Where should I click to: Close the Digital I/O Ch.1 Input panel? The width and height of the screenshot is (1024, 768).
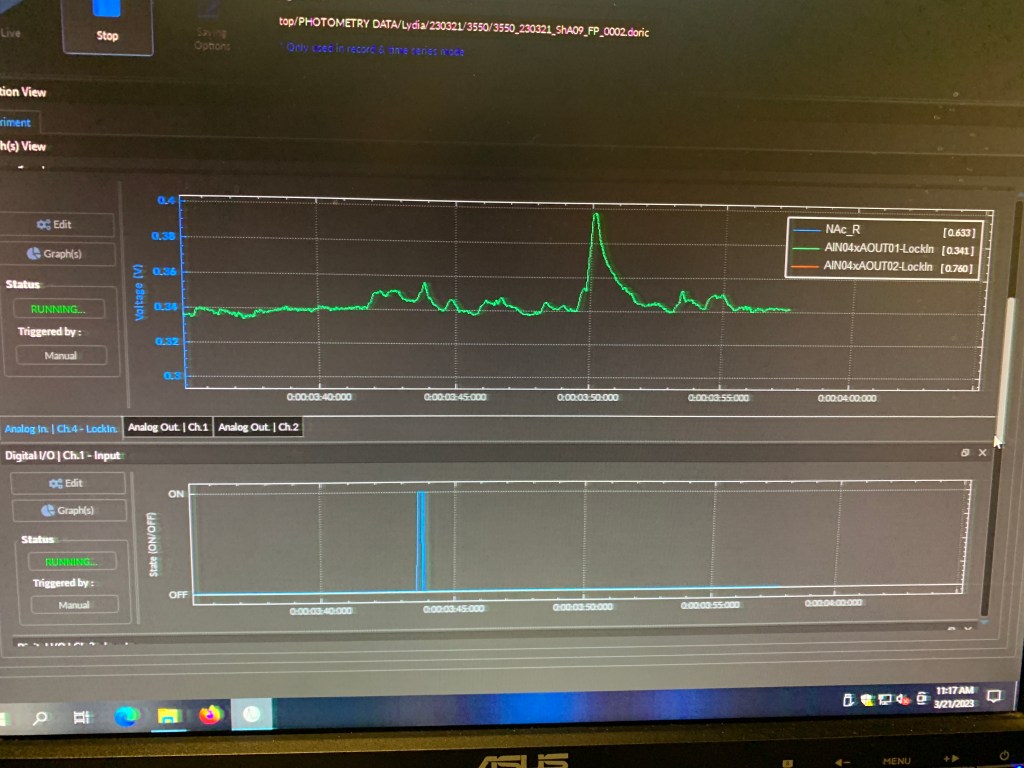pyautogui.click(x=982, y=453)
